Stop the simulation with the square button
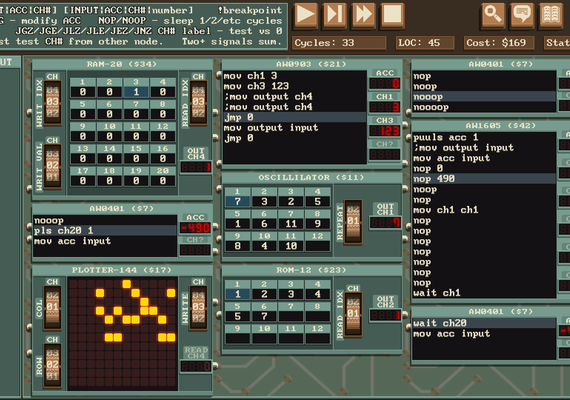The height and width of the screenshot is (400, 570). [x=392, y=15]
